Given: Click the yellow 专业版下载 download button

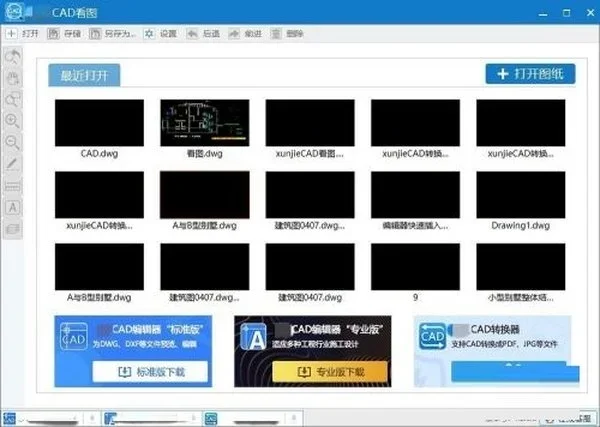Looking at the screenshot, I should click(x=330, y=372).
